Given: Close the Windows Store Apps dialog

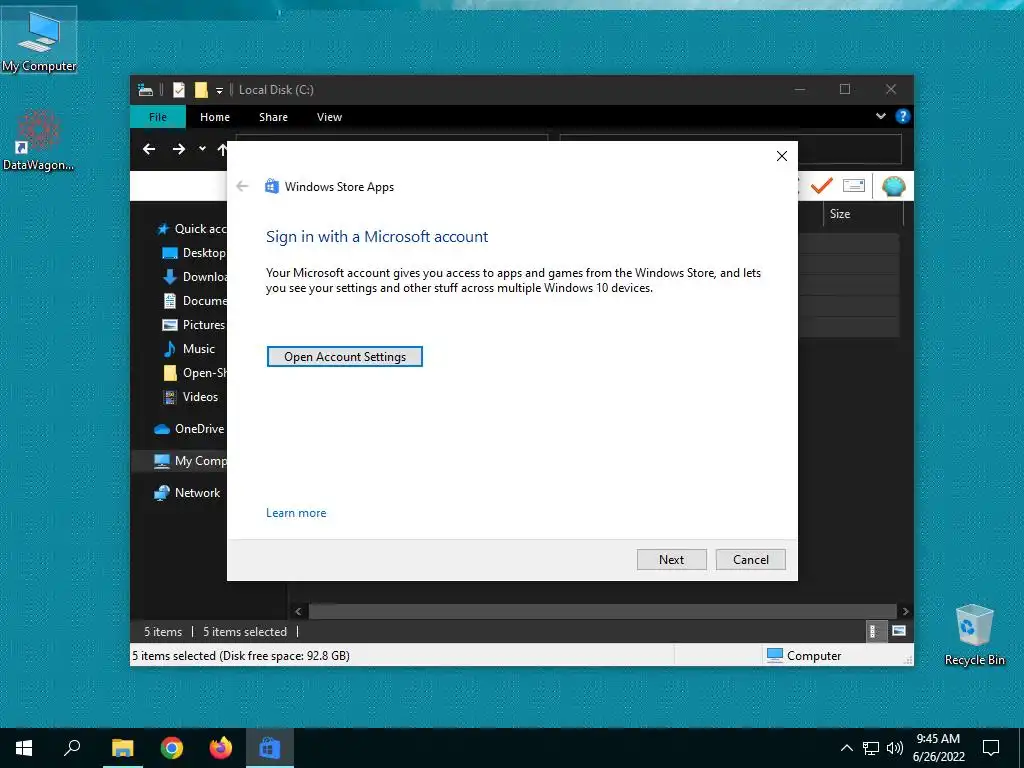Looking at the screenshot, I should (782, 156).
